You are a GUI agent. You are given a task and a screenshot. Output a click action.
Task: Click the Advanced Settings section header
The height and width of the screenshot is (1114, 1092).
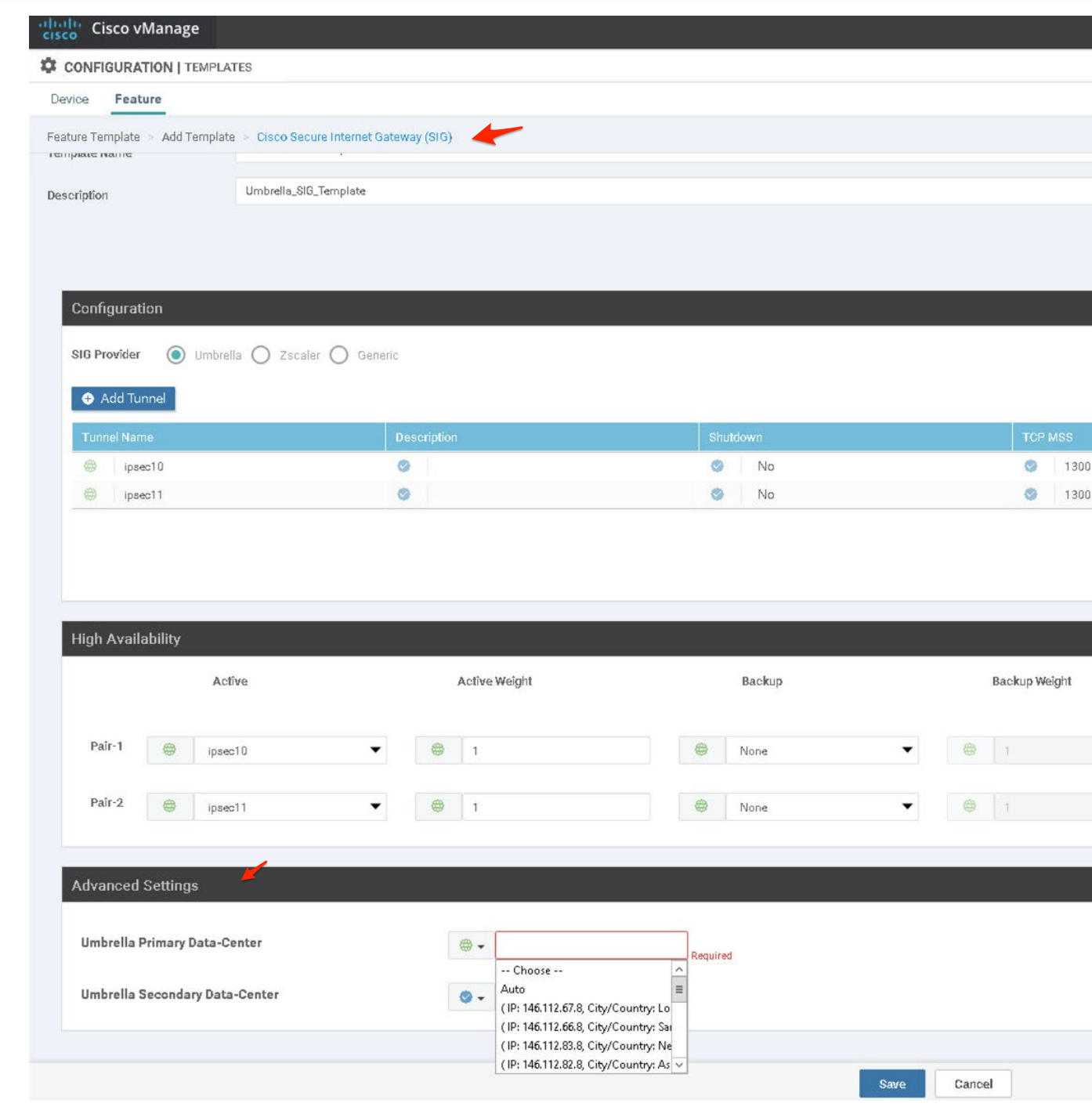point(577,884)
